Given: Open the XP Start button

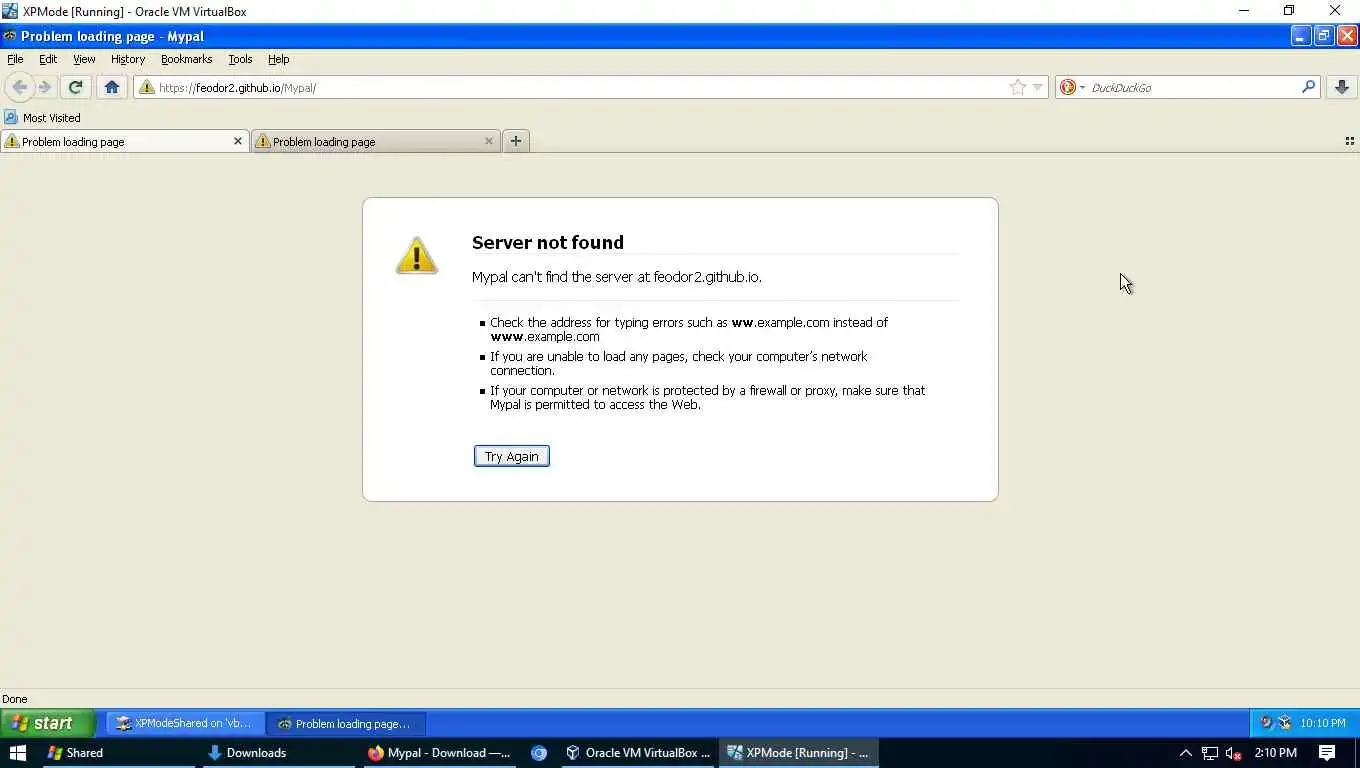Looking at the screenshot, I should (x=46, y=723).
